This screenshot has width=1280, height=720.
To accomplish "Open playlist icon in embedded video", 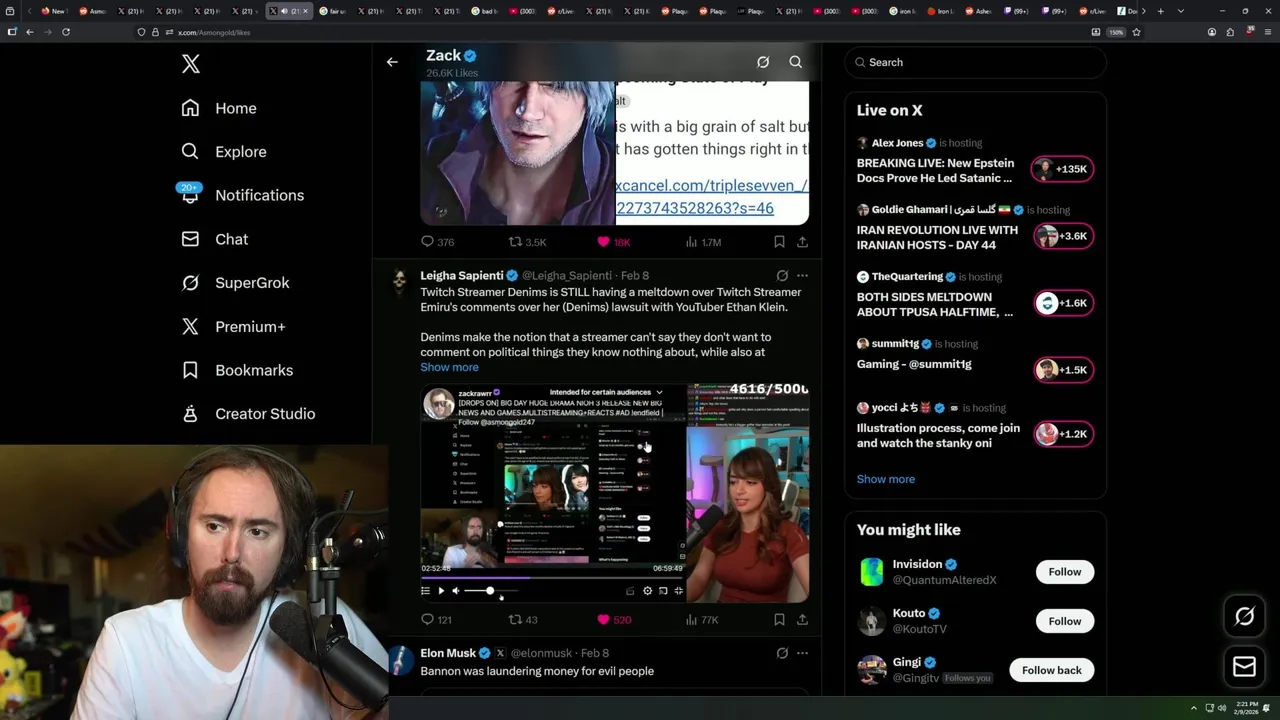I will 426,591.
